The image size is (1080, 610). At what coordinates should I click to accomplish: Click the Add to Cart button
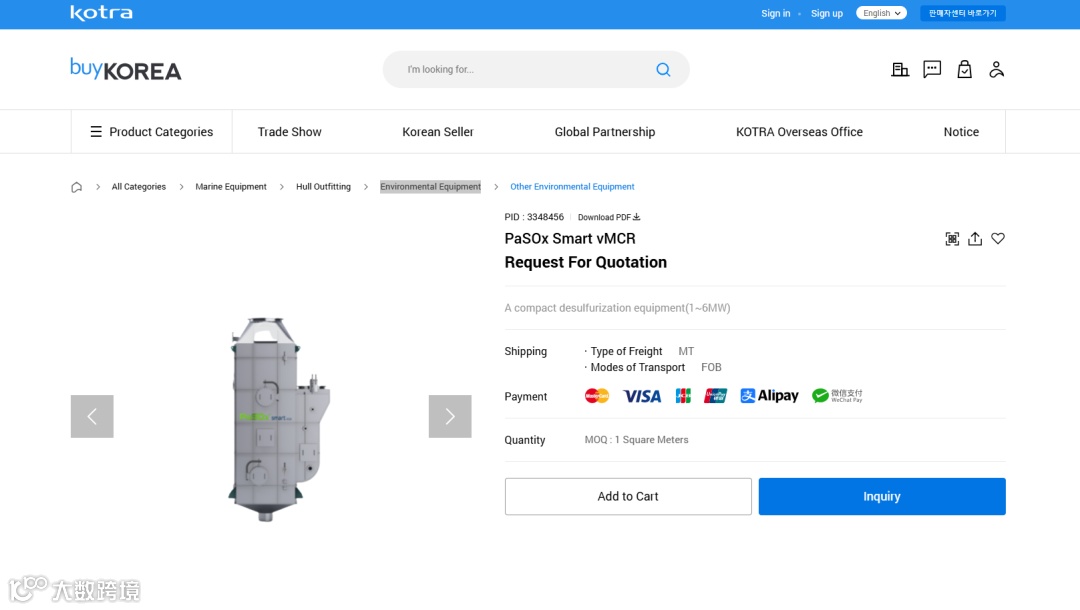[628, 496]
